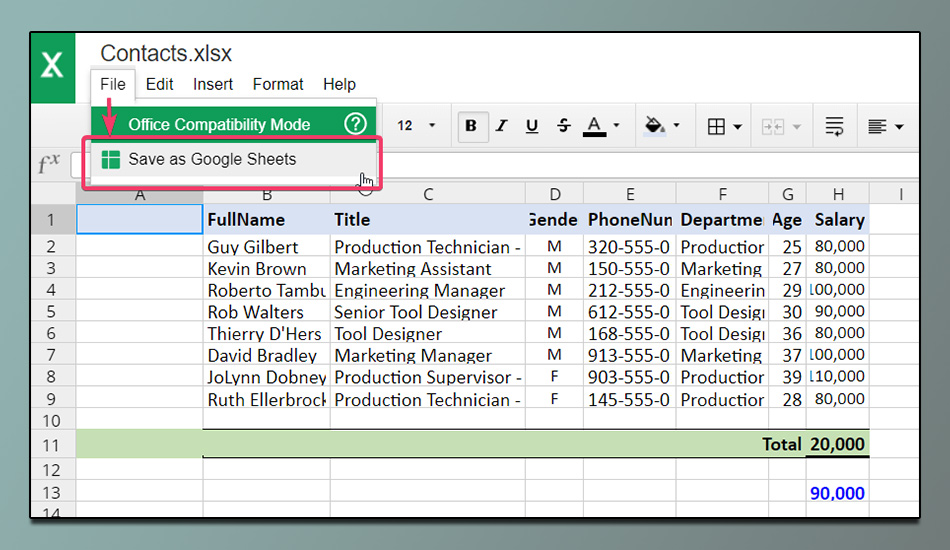The width and height of the screenshot is (950, 550).
Task: Click the horizontal align icon
Action: point(877,127)
